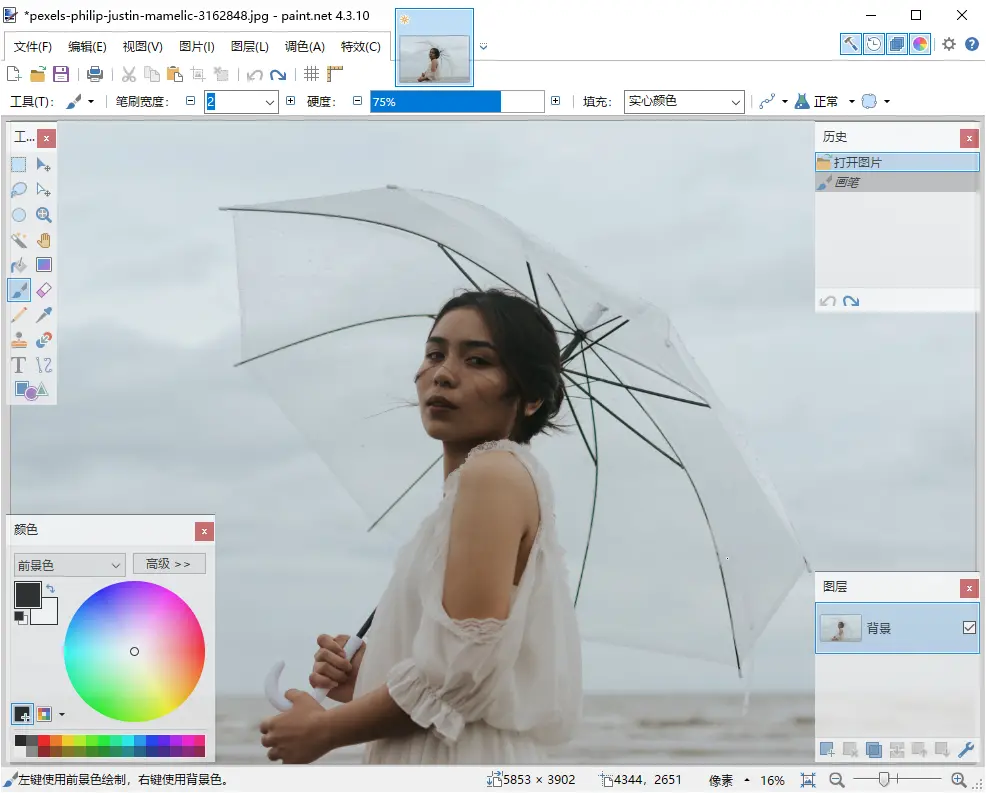The height and width of the screenshot is (793, 986).
Task: Switch to the Gradient tool
Action: 44,265
